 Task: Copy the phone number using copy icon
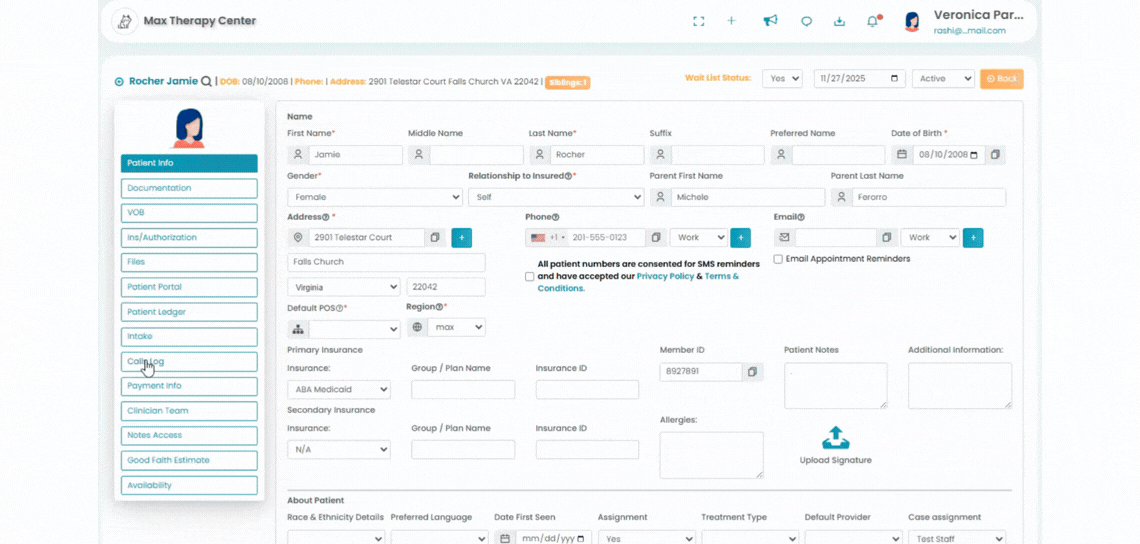pos(655,238)
